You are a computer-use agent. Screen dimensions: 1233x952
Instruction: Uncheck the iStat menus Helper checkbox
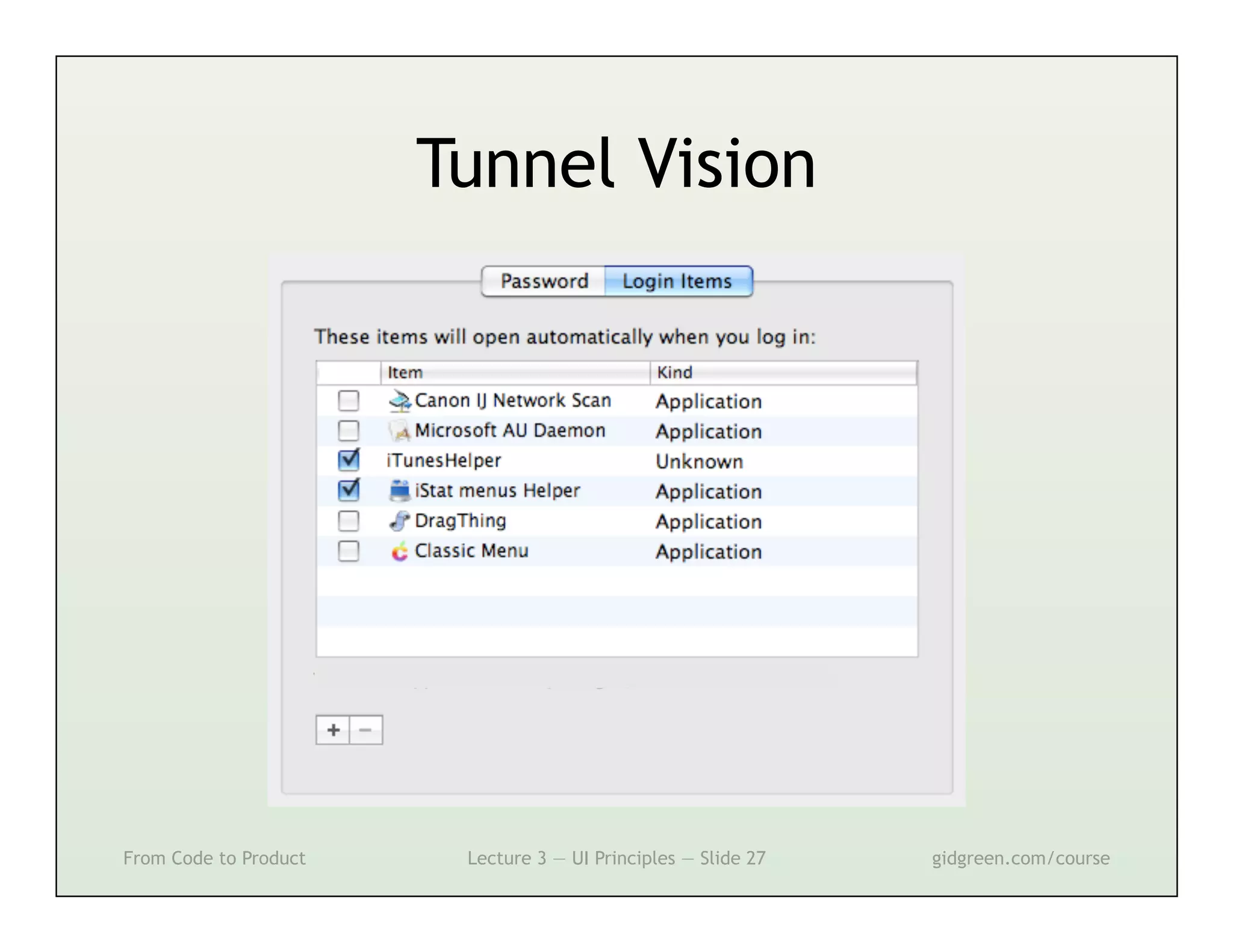tap(349, 490)
